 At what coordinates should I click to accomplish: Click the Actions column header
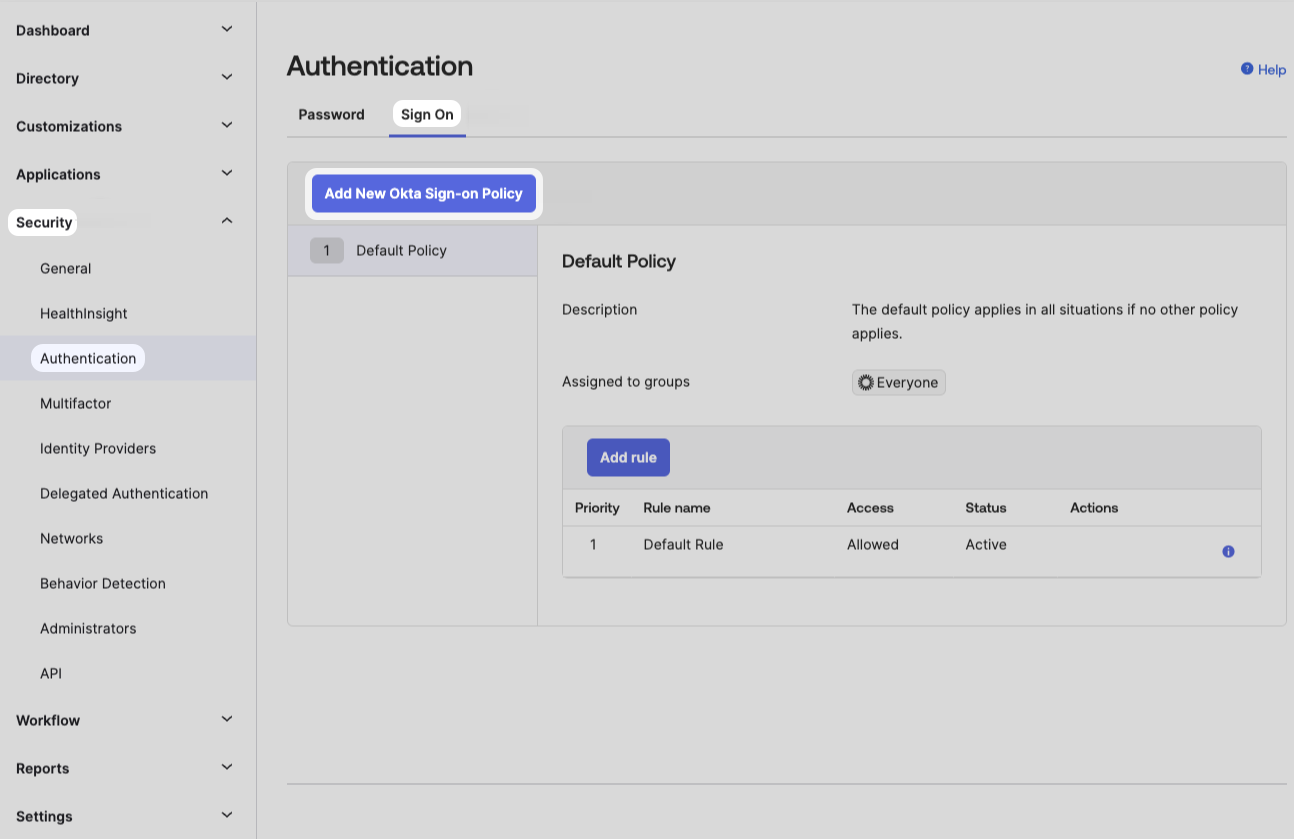(1094, 507)
